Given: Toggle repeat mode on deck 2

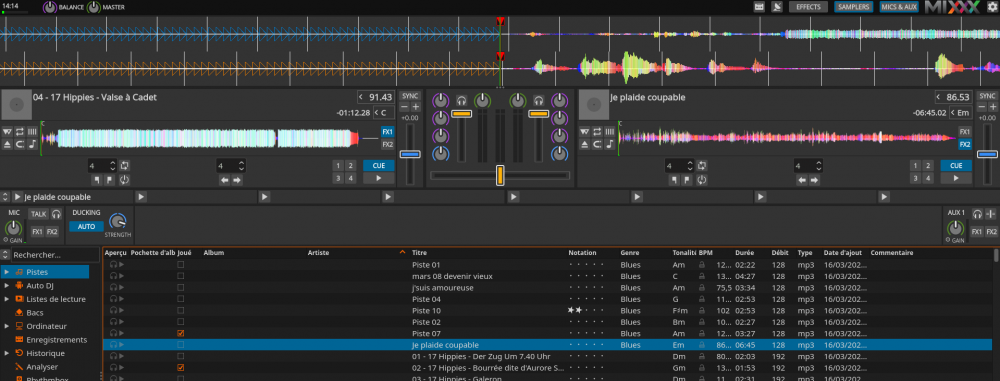Looking at the screenshot, I should click(x=597, y=131).
